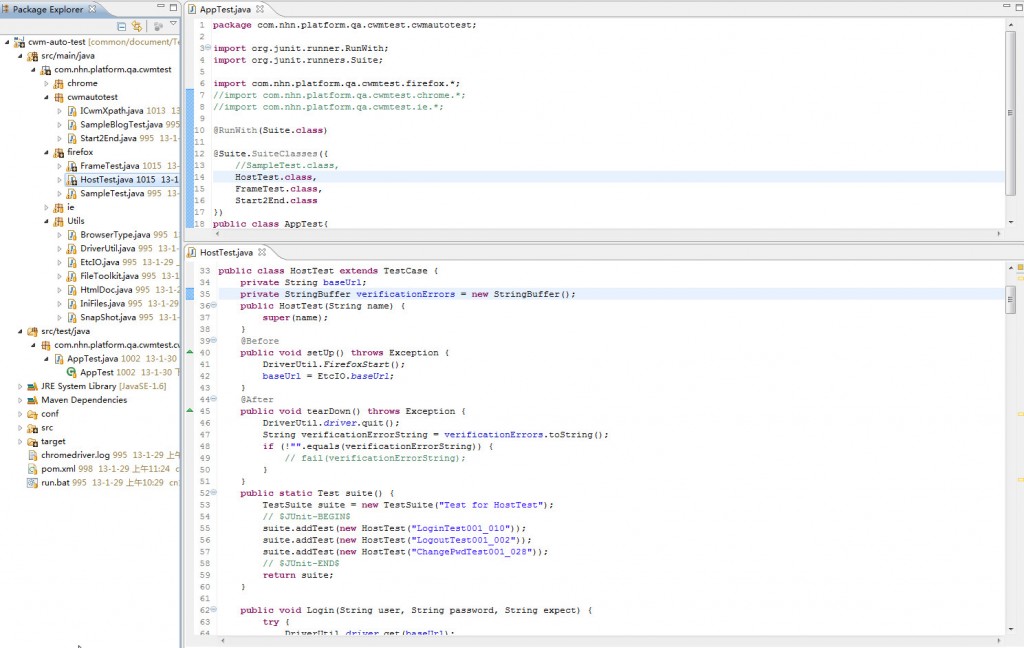The image size is (1024, 648).
Task: Select the ie package label
Action: pos(71,207)
